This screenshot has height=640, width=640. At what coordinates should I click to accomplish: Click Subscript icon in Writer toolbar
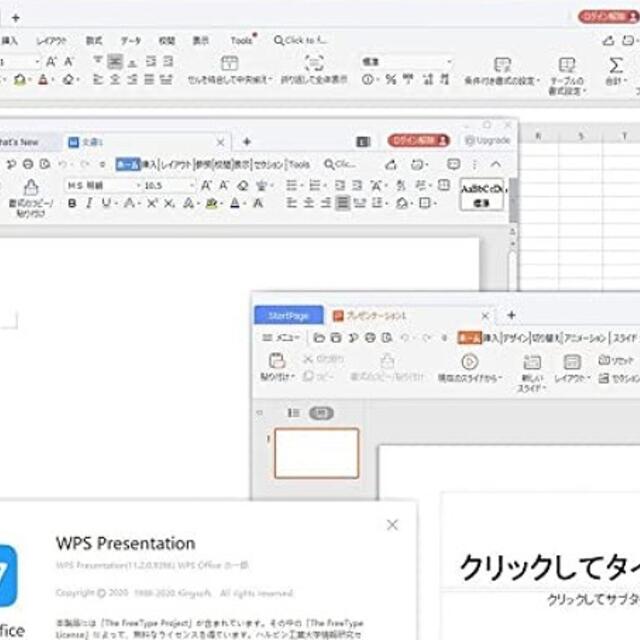click(x=169, y=203)
